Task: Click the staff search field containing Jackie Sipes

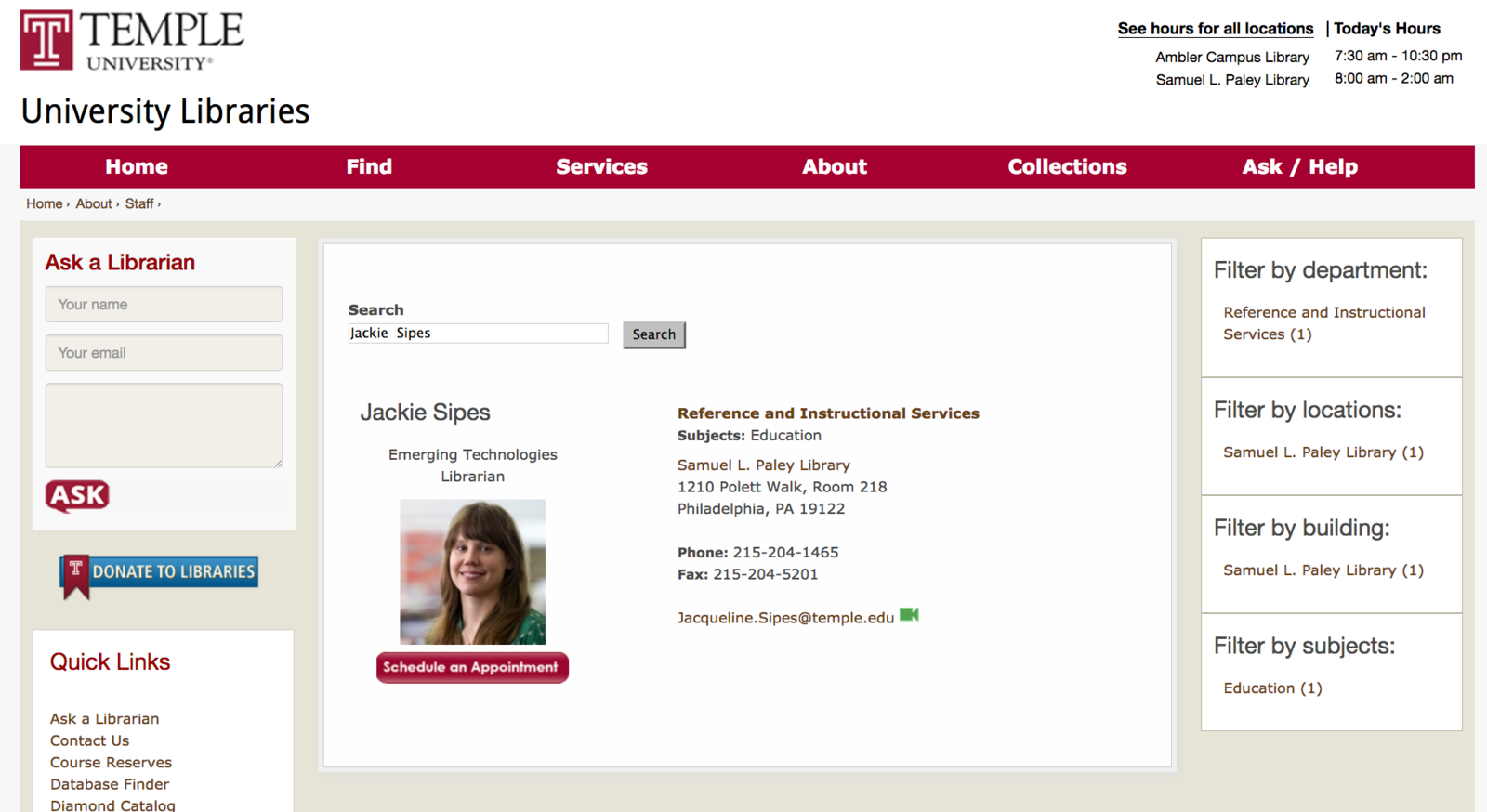Action: point(478,334)
